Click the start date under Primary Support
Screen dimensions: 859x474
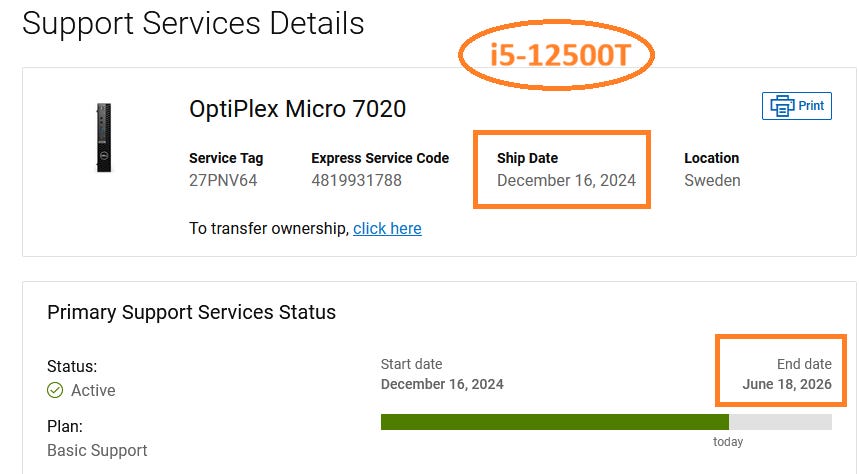pyautogui.click(x=442, y=384)
